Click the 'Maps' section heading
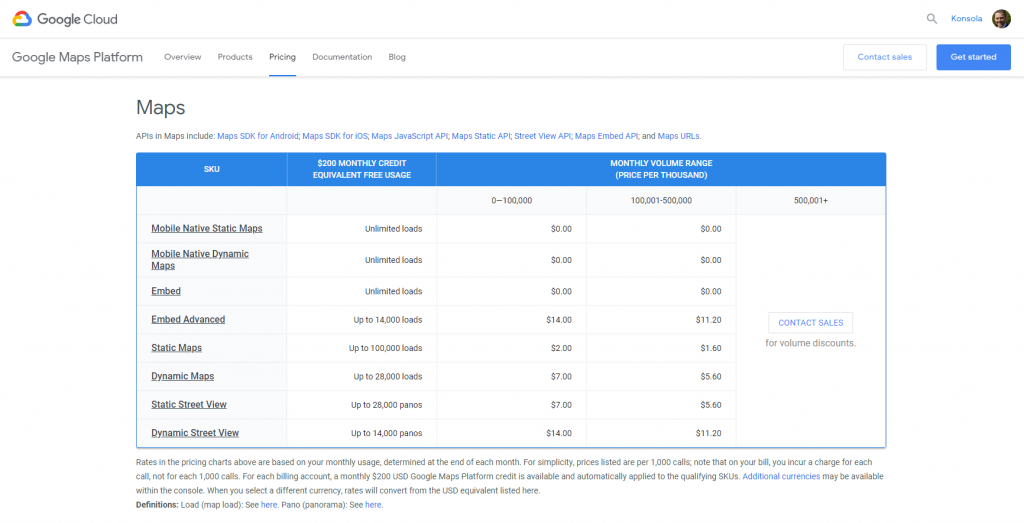 pos(161,108)
